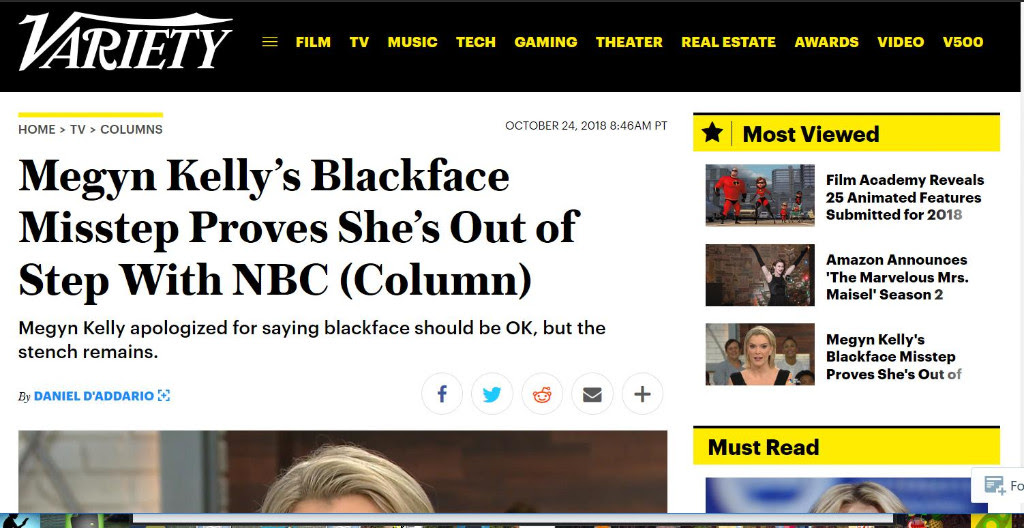Image resolution: width=1024 pixels, height=528 pixels.
Task: Open the hamburger menu icon
Action: pyautogui.click(x=270, y=42)
